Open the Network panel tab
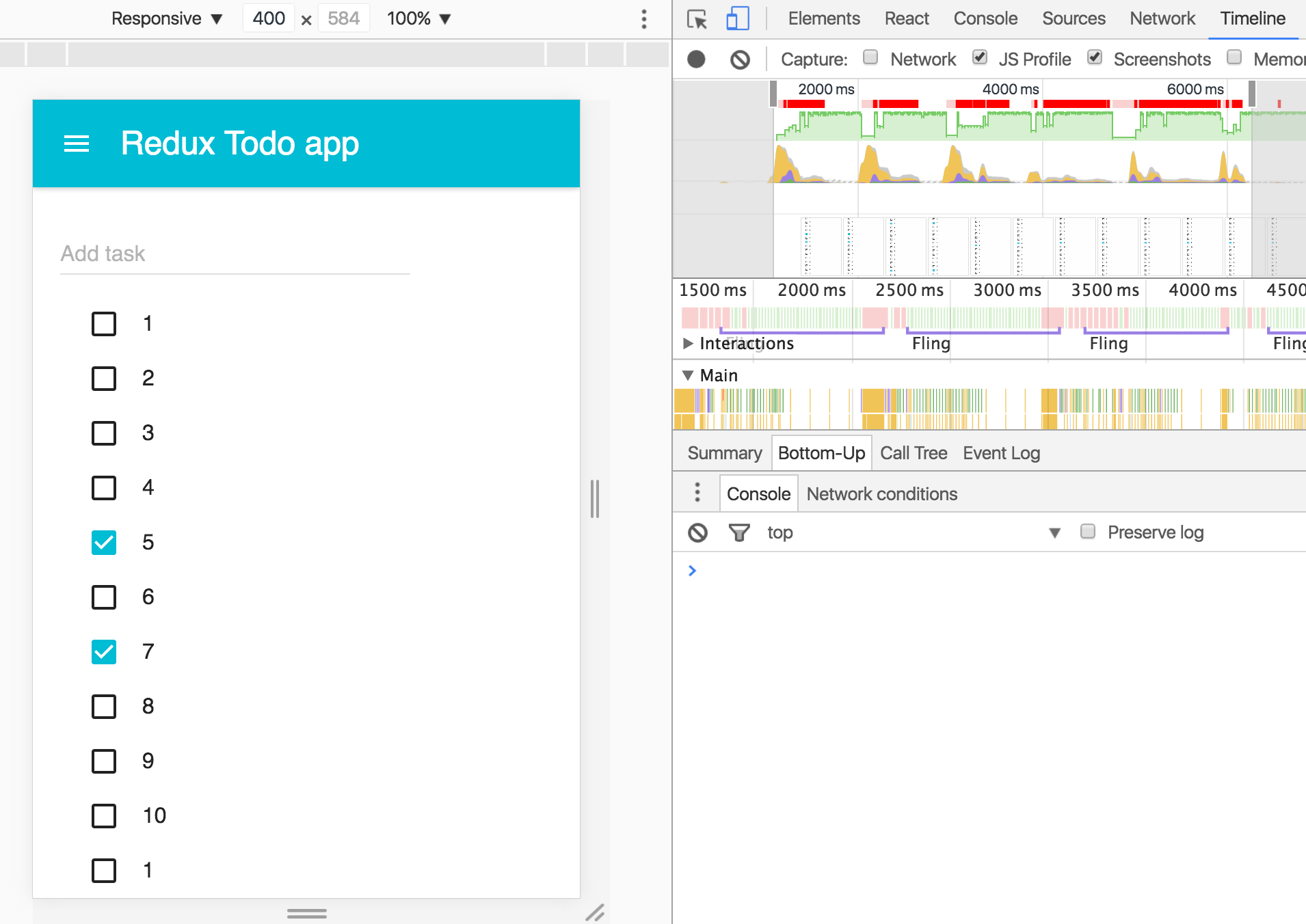The width and height of the screenshot is (1306, 924). (x=1162, y=18)
